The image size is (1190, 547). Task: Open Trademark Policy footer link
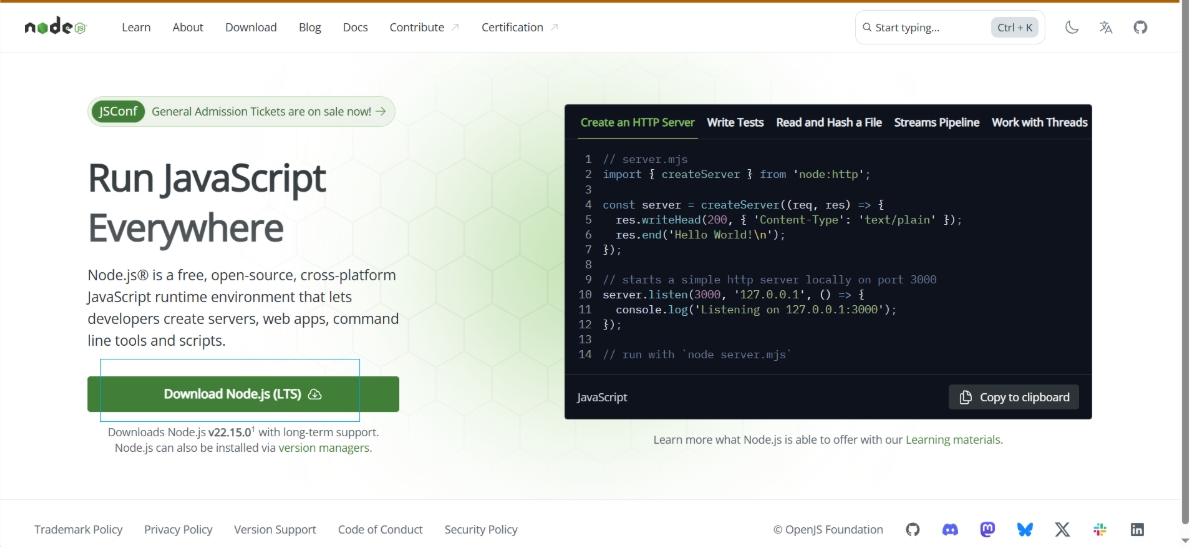pyautogui.click(x=78, y=530)
